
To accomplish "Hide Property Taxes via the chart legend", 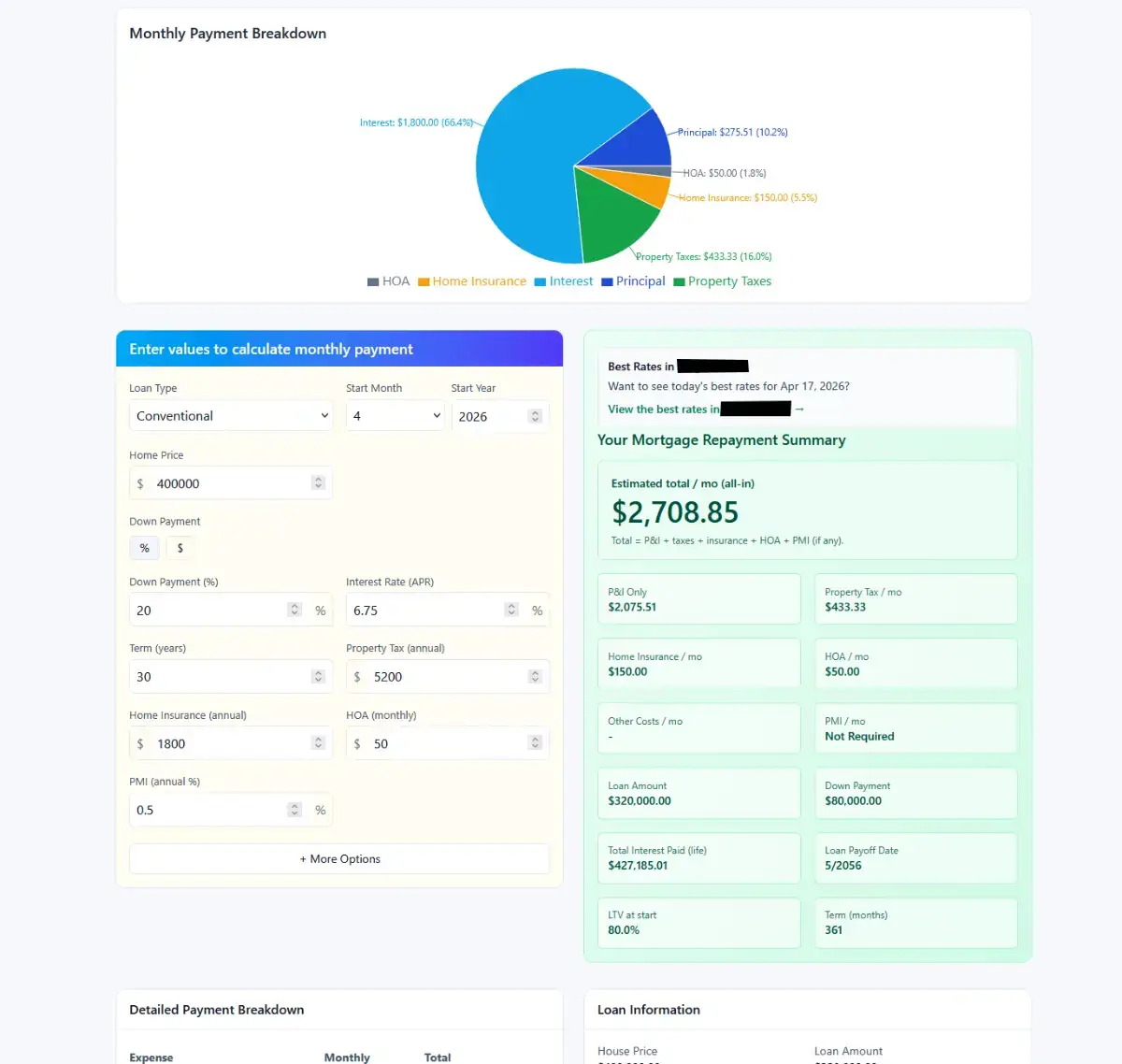I will click(722, 280).
